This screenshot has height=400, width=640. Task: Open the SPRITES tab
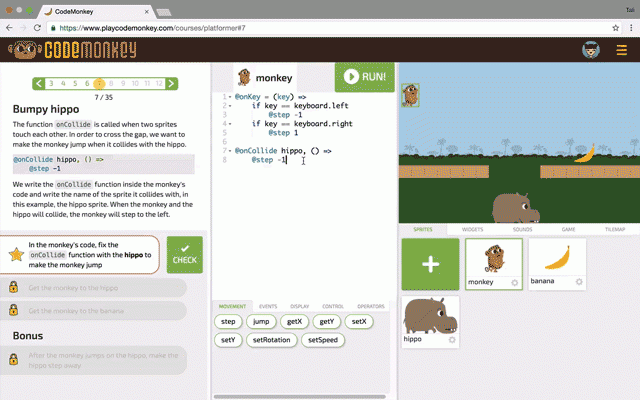pos(422,229)
